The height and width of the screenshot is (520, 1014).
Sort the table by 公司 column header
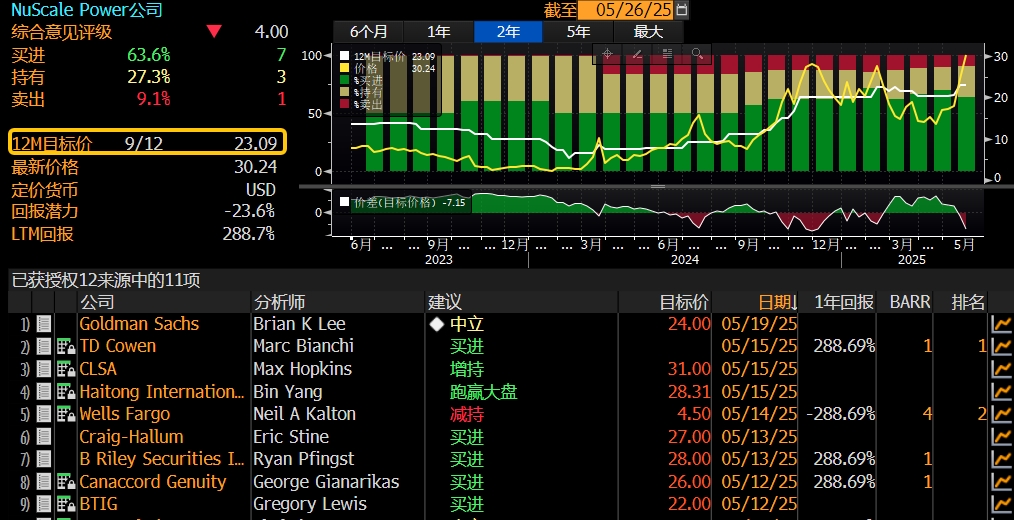point(98,302)
